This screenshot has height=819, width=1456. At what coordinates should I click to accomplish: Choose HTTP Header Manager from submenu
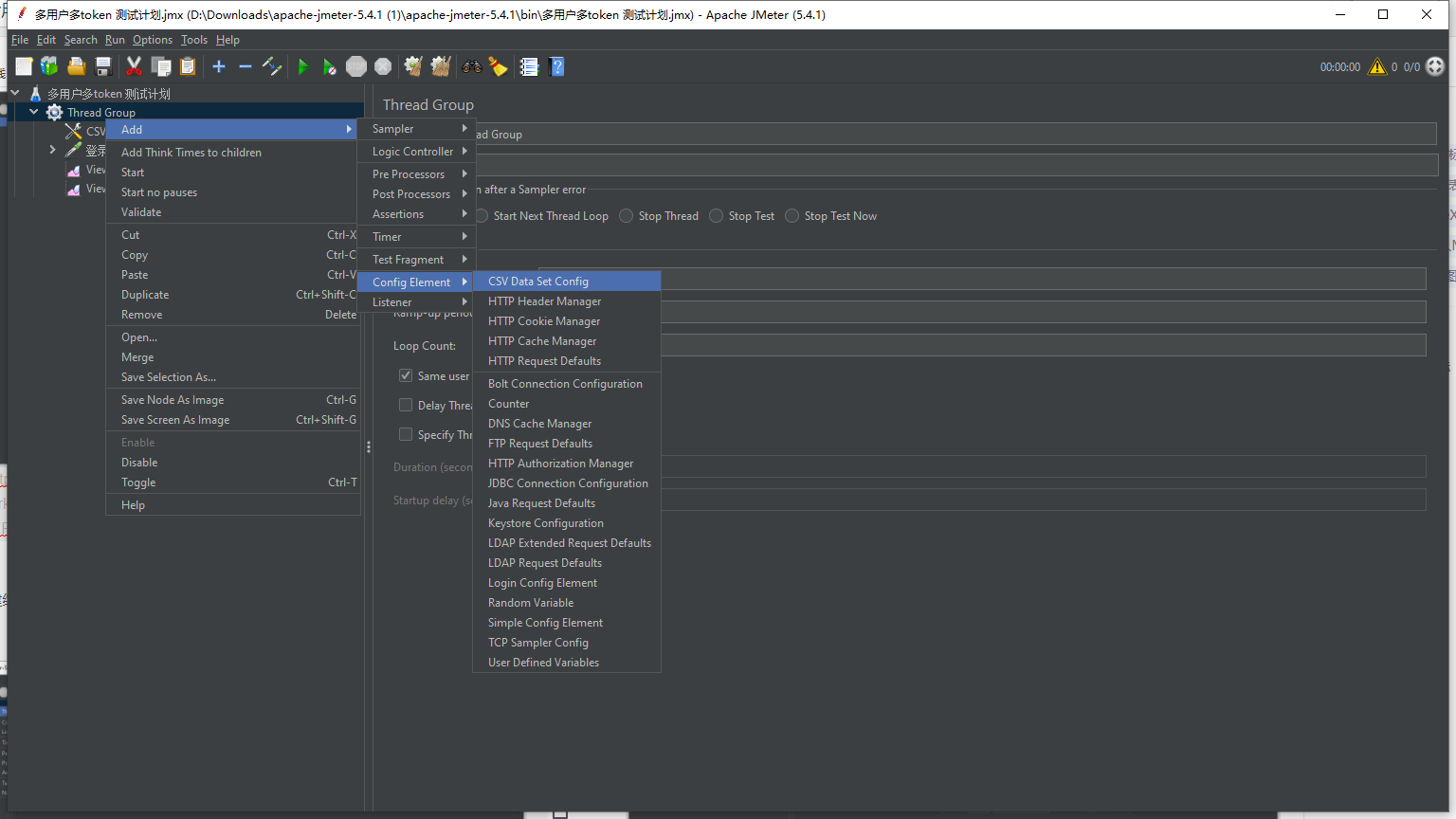click(x=566, y=301)
